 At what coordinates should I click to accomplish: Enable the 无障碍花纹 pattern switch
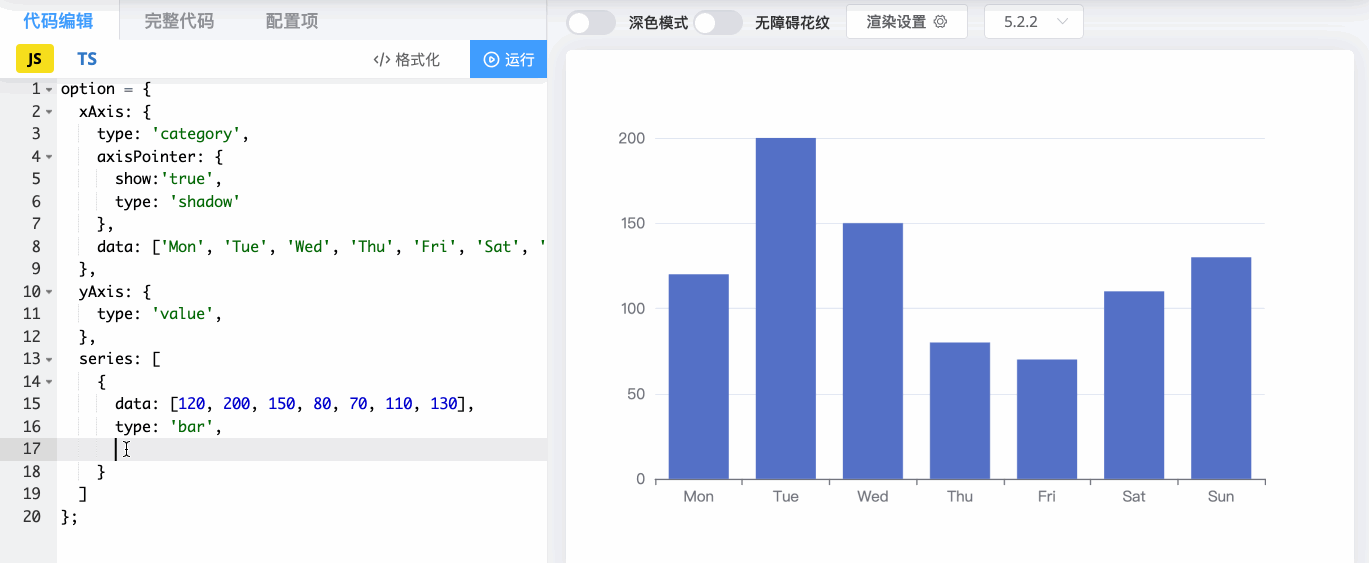pyautogui.click(x=718, y=22)
